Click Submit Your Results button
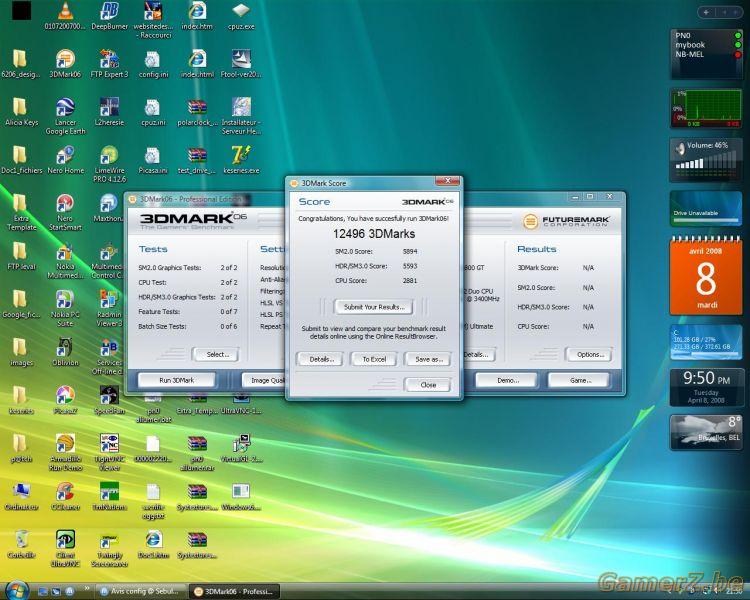750x600 pixels. coord(374,307)
